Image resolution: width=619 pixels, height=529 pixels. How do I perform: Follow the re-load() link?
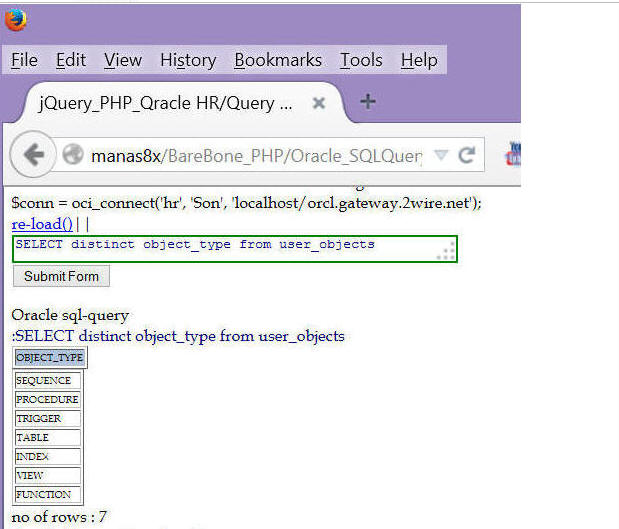[41, 224]
